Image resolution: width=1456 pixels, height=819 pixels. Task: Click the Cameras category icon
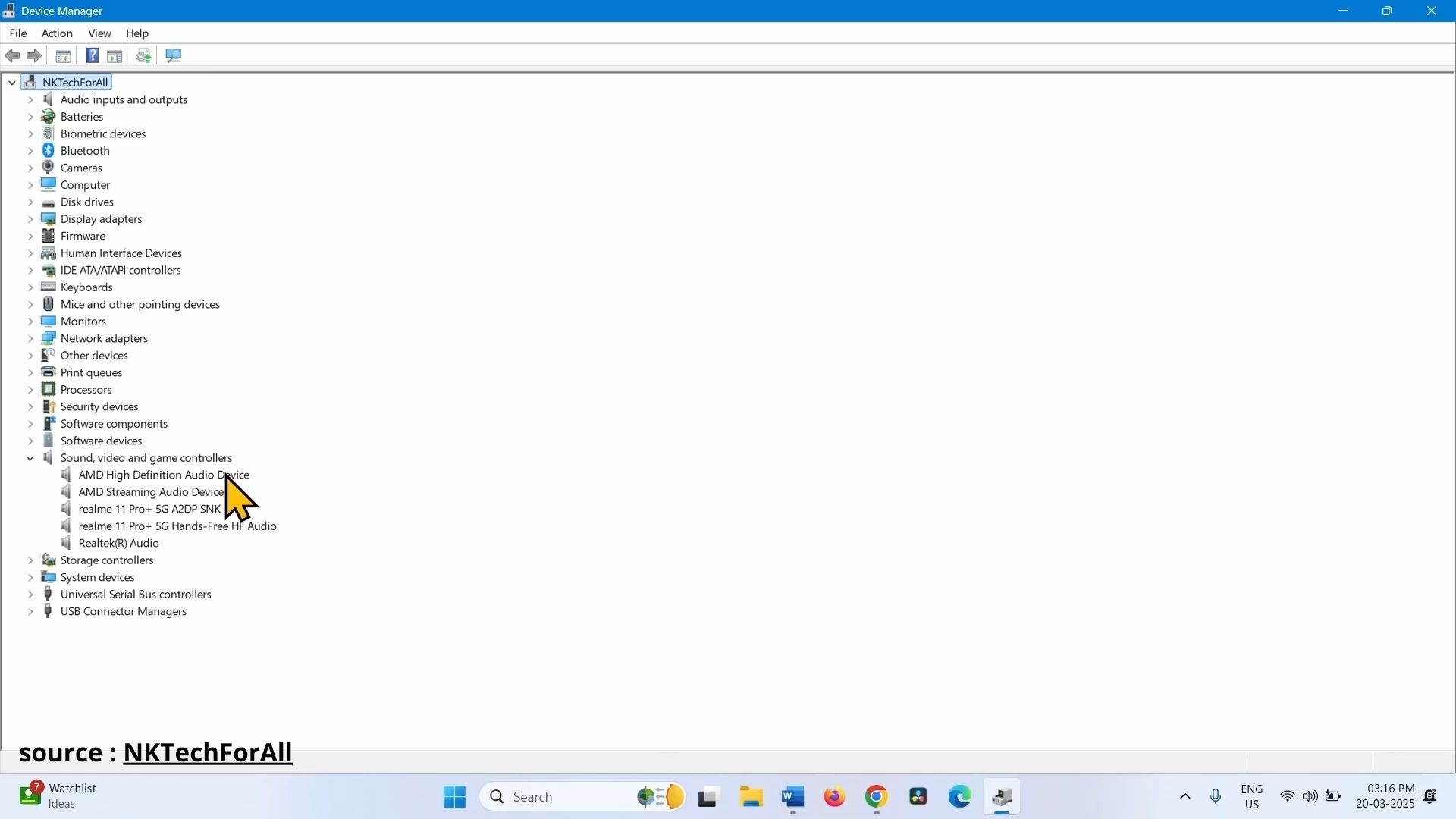pyautogui.click(x=49, y=168)
